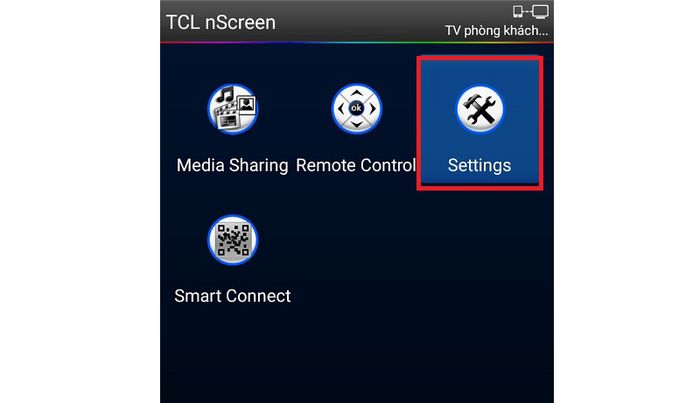Tap the photo frame in Media Sharing icon

click(246, 105)
